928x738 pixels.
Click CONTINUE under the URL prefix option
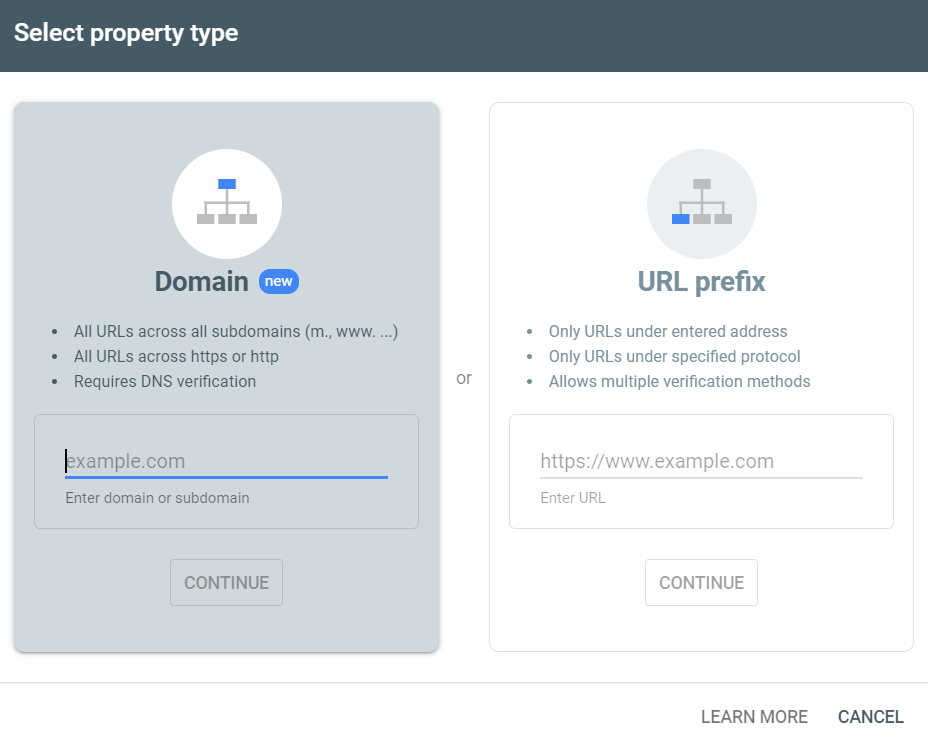(701, 582)
